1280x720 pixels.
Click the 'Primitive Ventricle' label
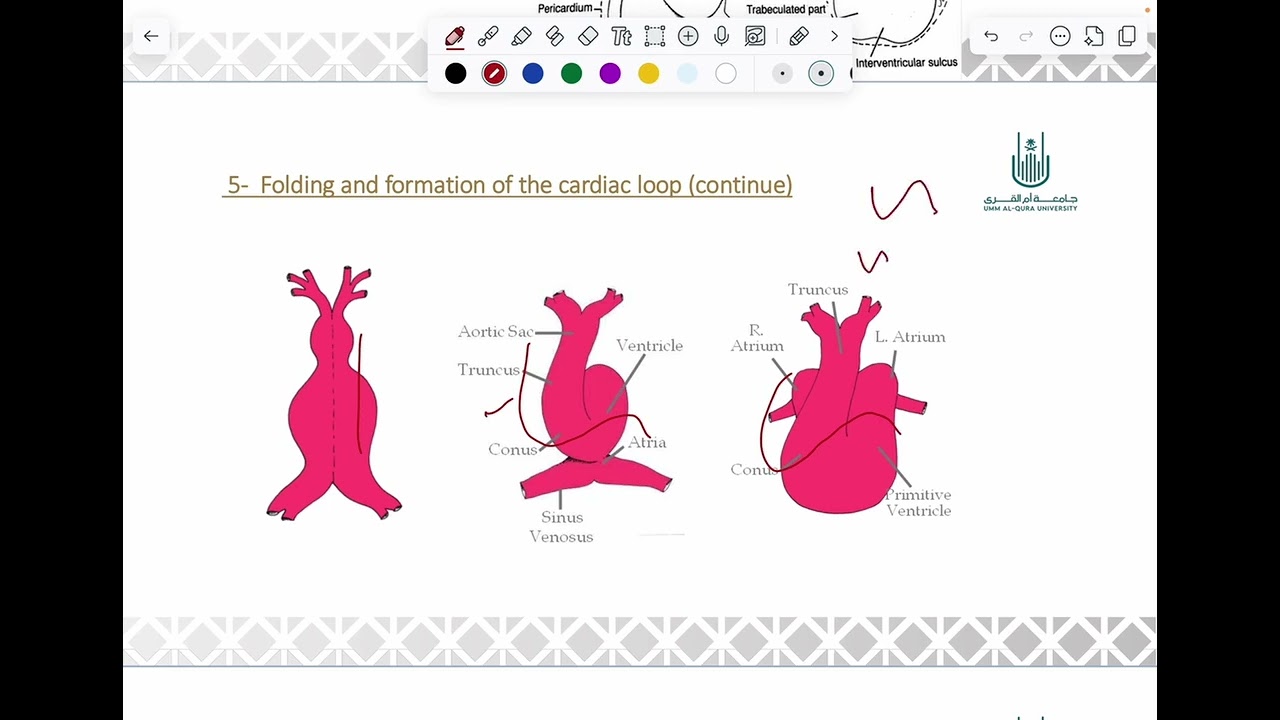point(918,502)
